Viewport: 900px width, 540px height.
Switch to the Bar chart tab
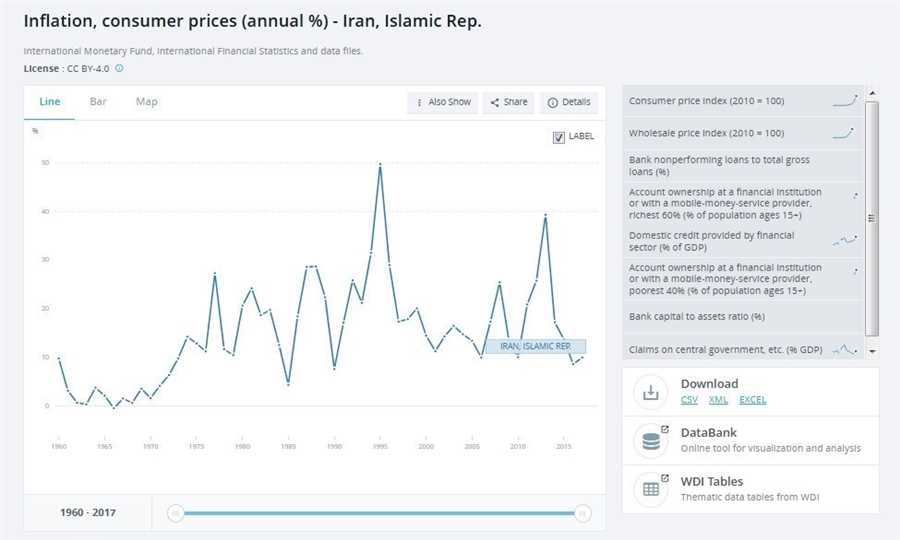click(x=98, y=102)
